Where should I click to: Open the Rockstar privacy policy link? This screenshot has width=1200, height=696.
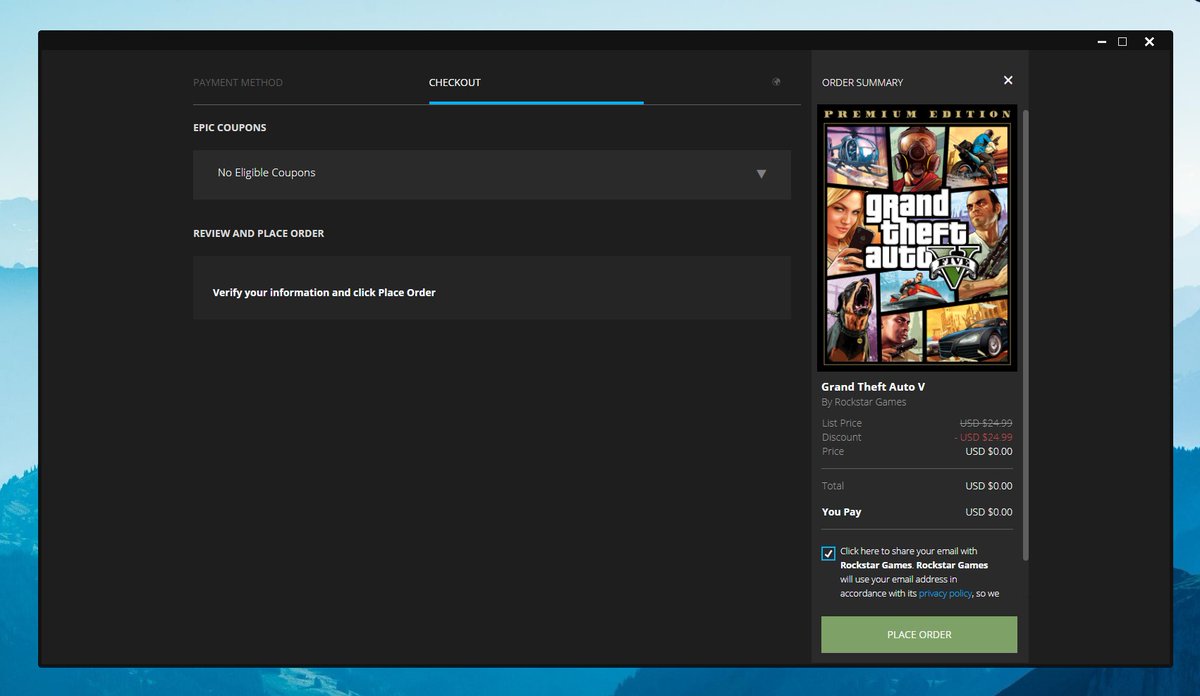[945, 593]
